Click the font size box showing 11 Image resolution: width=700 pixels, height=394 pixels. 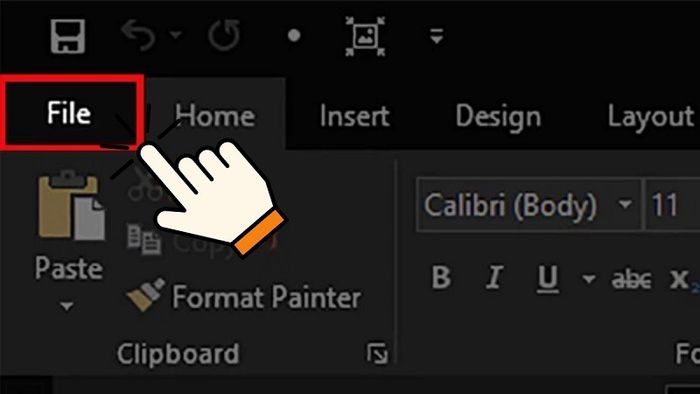point(671,205)
